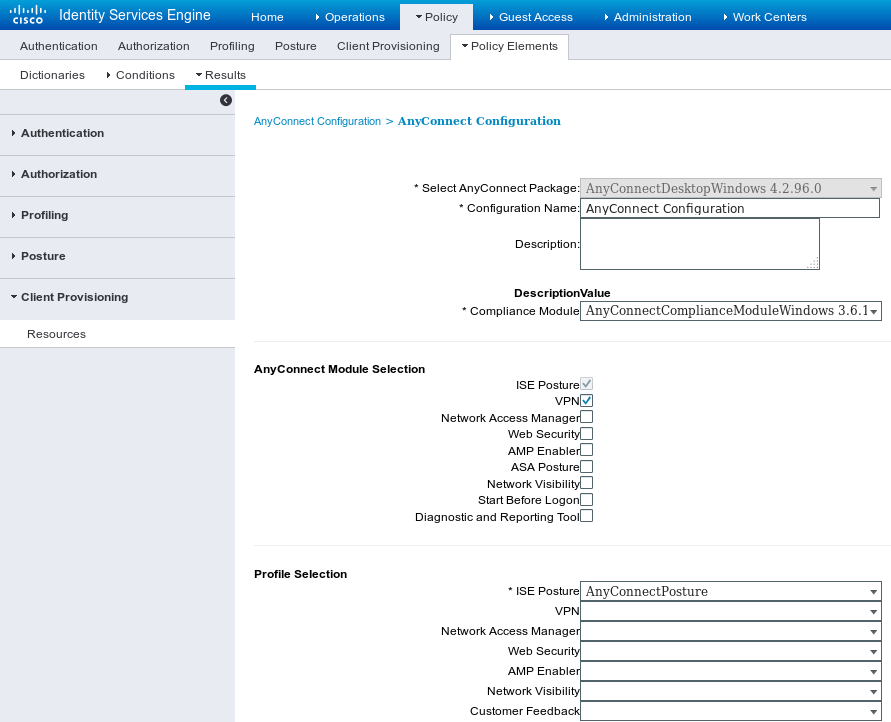Image resolution: width=891 pixels, height=722 pixels.
Task: Enable the ASA Posture checkbox
Action: coord(586,466)
